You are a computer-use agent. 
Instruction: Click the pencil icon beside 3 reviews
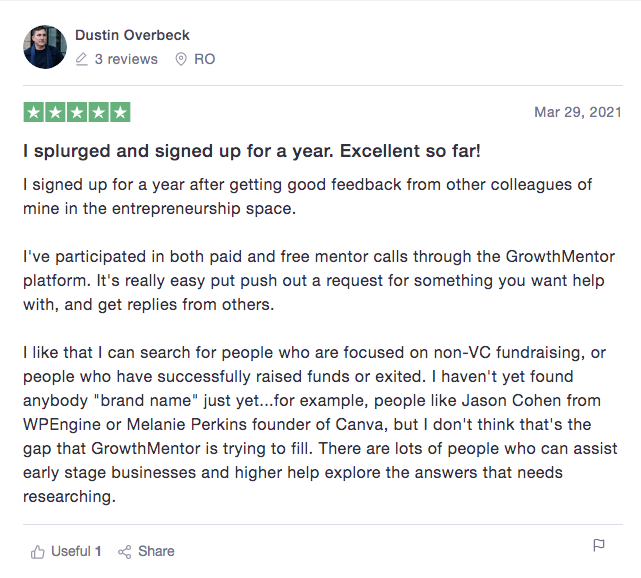click(82, 59)
